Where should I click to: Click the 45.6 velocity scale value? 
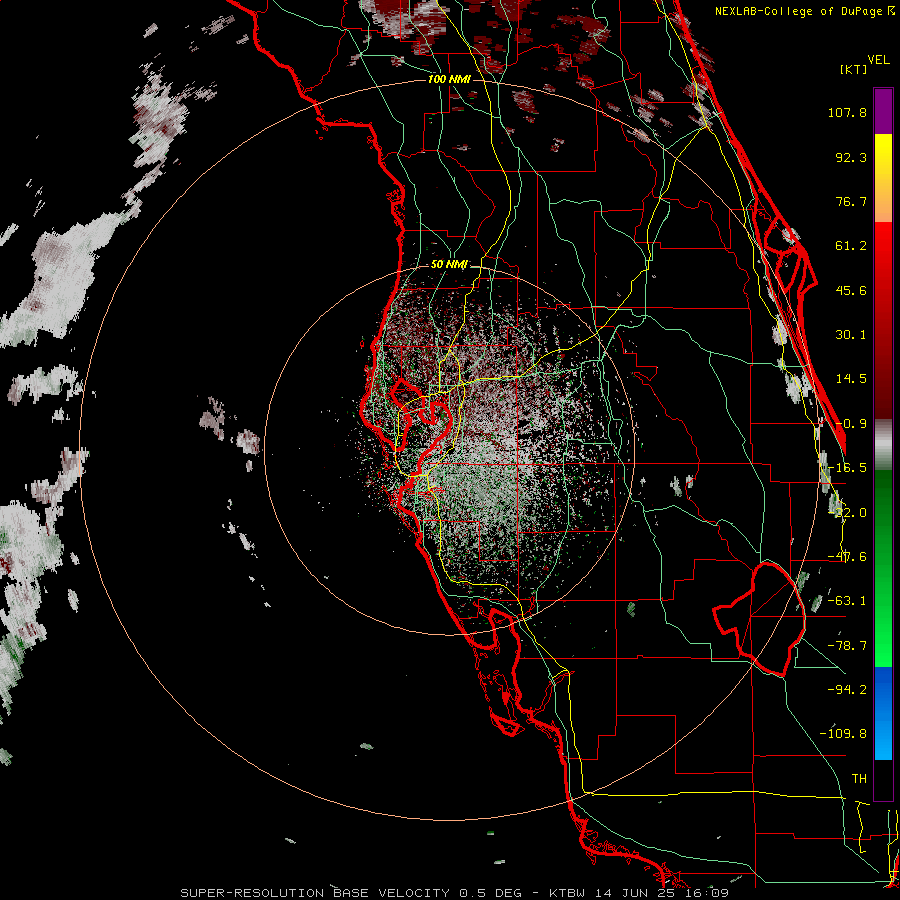[851, 290]
